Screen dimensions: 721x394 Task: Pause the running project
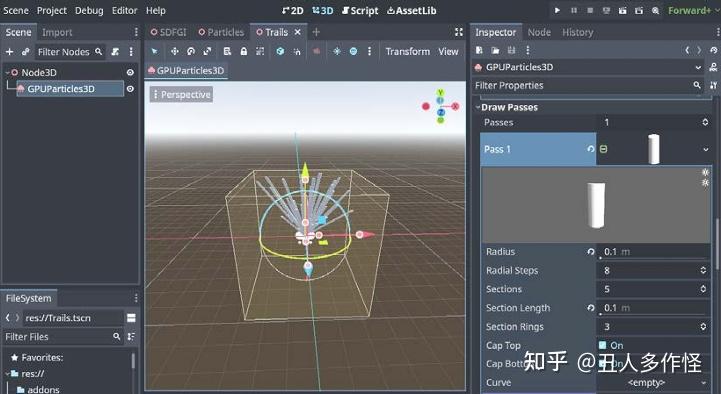coord(574,10)
